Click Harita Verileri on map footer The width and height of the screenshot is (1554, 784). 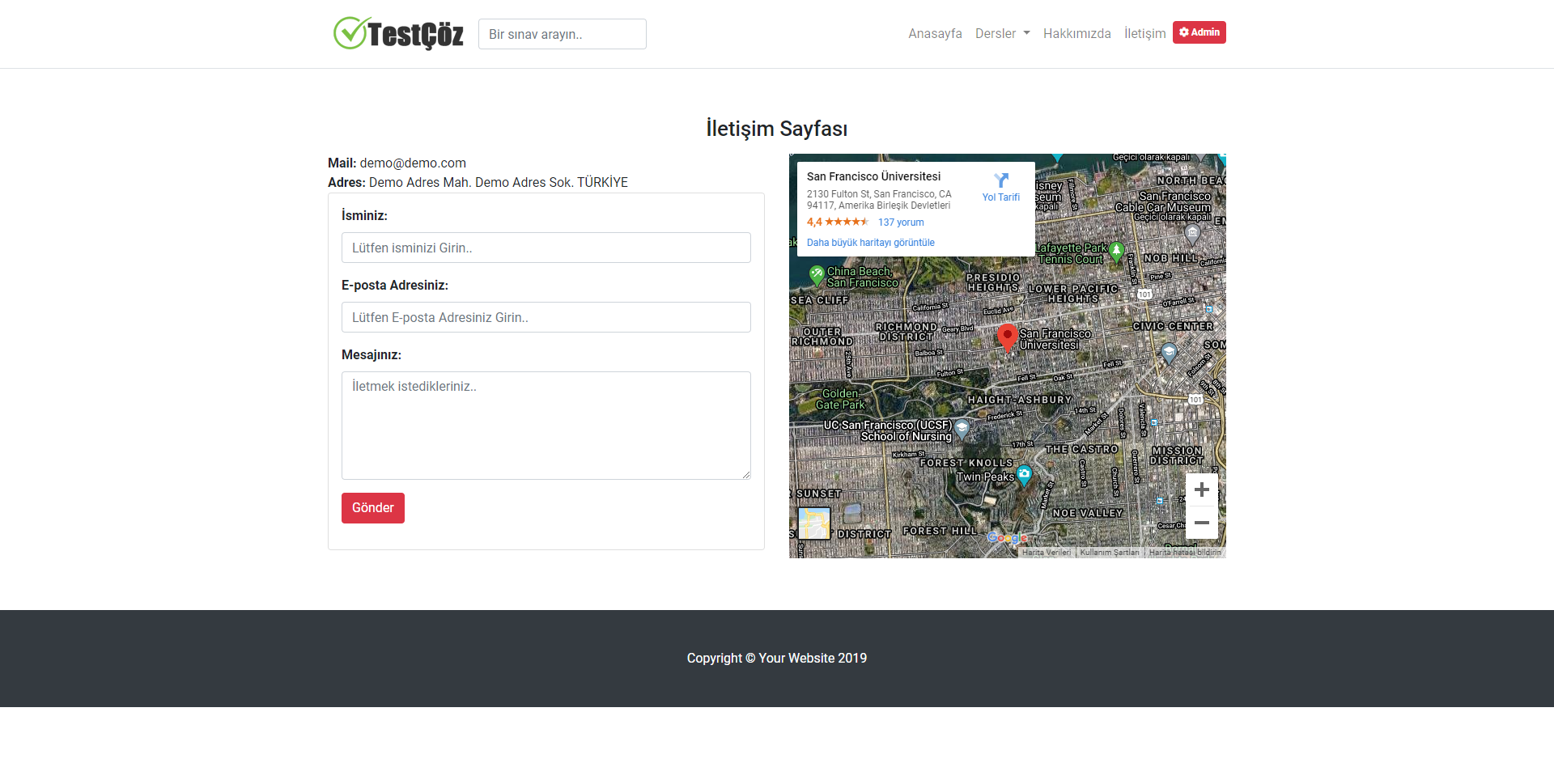[1046, 553]
